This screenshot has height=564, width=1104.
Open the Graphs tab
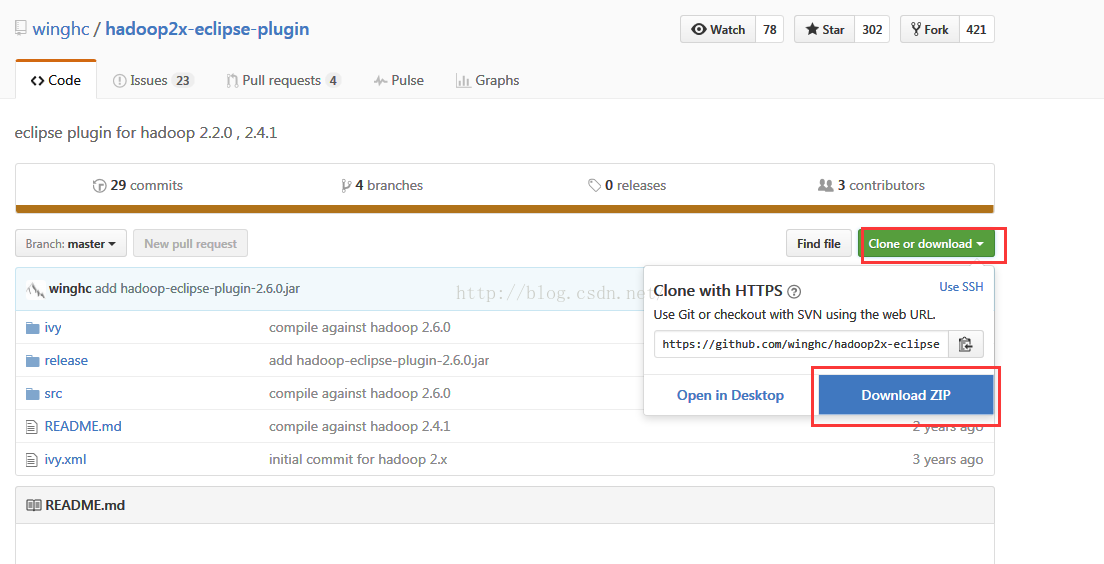coord(487,80)
